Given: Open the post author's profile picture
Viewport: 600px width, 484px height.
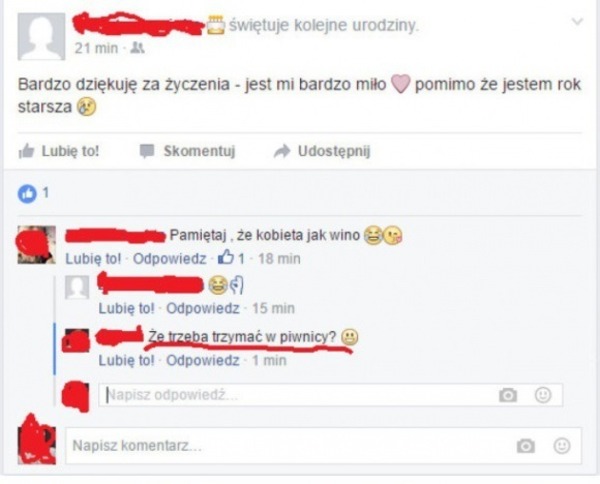Looking at the screenshot, I should click(41, 36).
